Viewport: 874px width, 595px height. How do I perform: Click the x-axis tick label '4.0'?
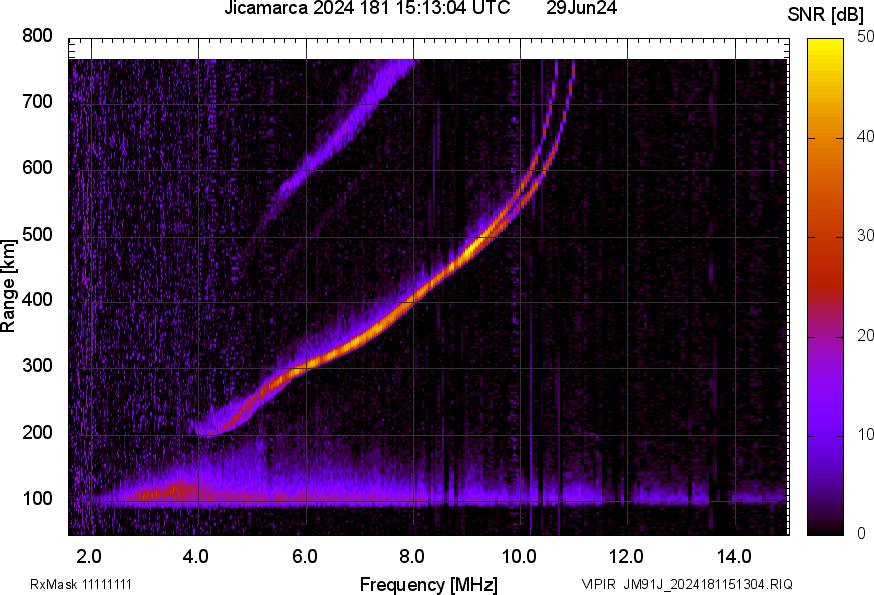point(196,557)
